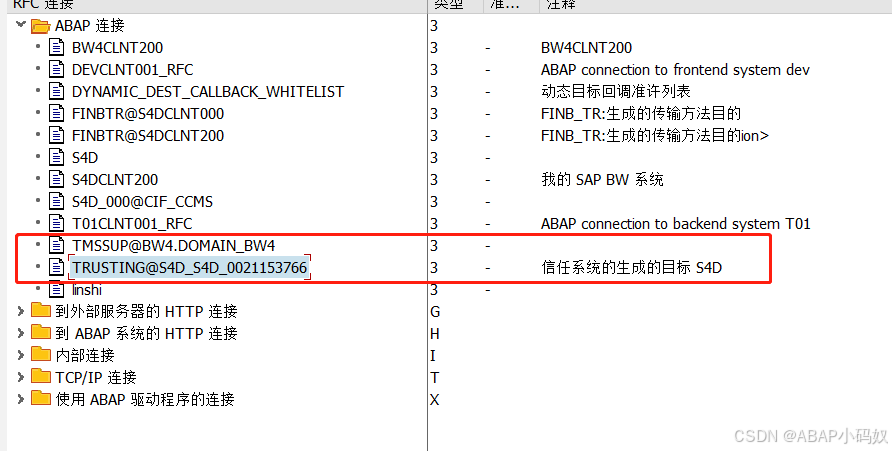This screenshot has height=451, width=892.
Task: Select the TMSSUP@BW4.DOMAIN_BW4 destination
Action: point(174,246)
